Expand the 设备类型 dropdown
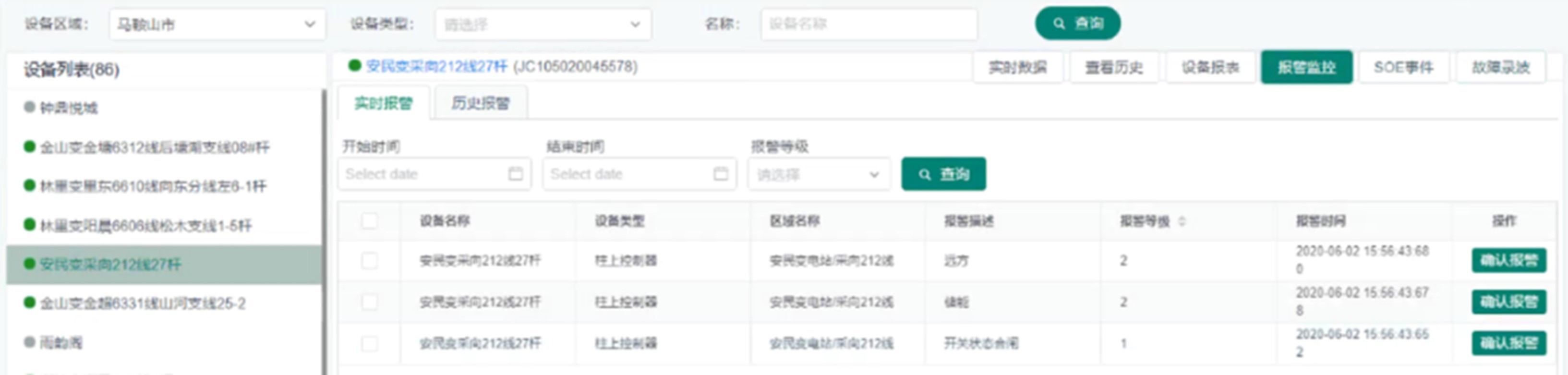Image resolution: width=1568 pixels, height=375 pixels. click(x=543, y=24)
